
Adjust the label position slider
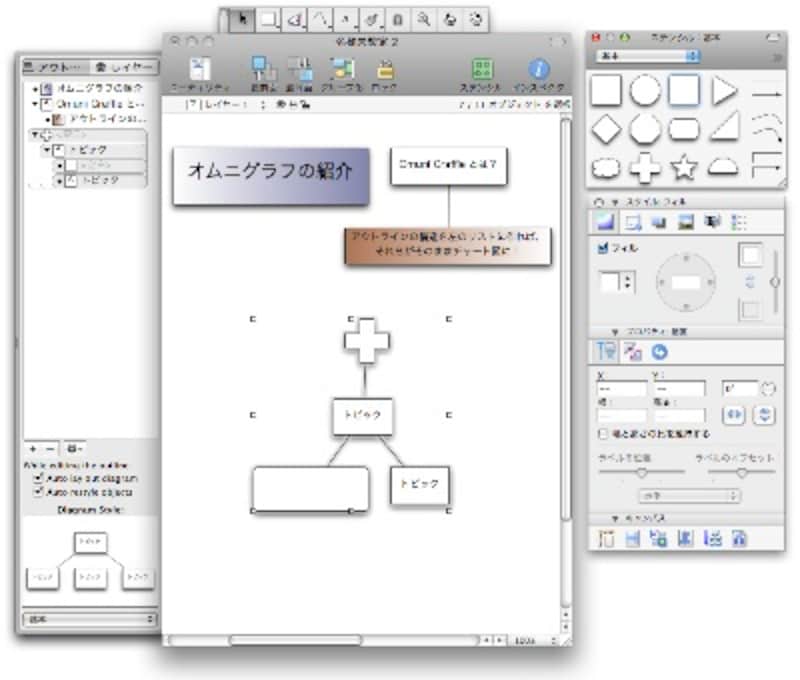point(641,473)
